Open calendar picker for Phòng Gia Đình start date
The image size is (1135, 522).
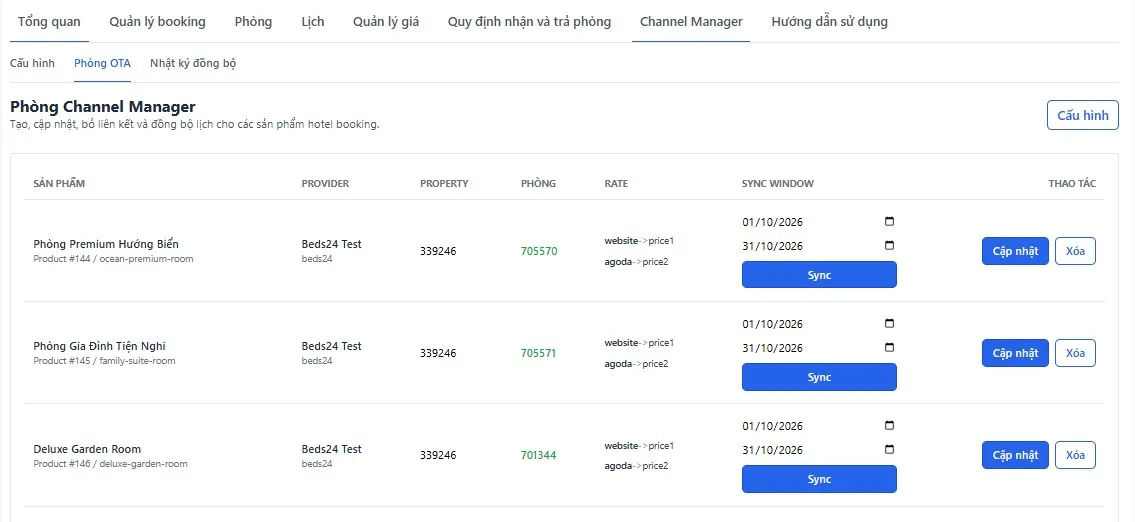tap(890, 324)
